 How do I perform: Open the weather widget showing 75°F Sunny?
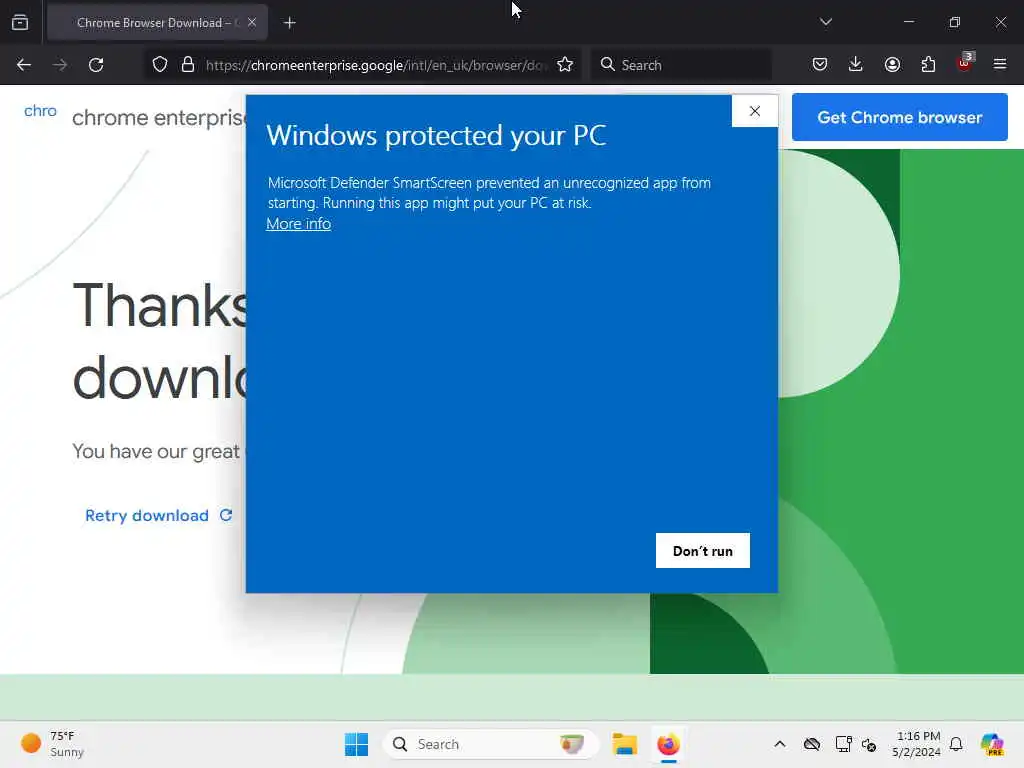tap(53, 744)
